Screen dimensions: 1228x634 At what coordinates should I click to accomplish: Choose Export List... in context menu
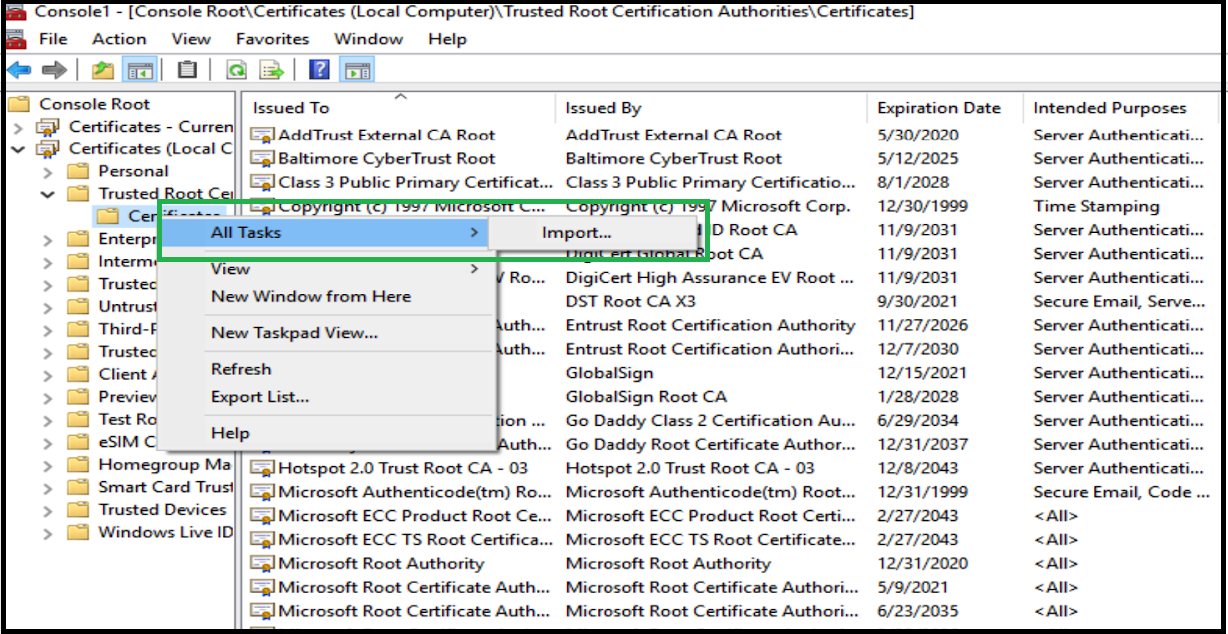click(x=260, y=397)
